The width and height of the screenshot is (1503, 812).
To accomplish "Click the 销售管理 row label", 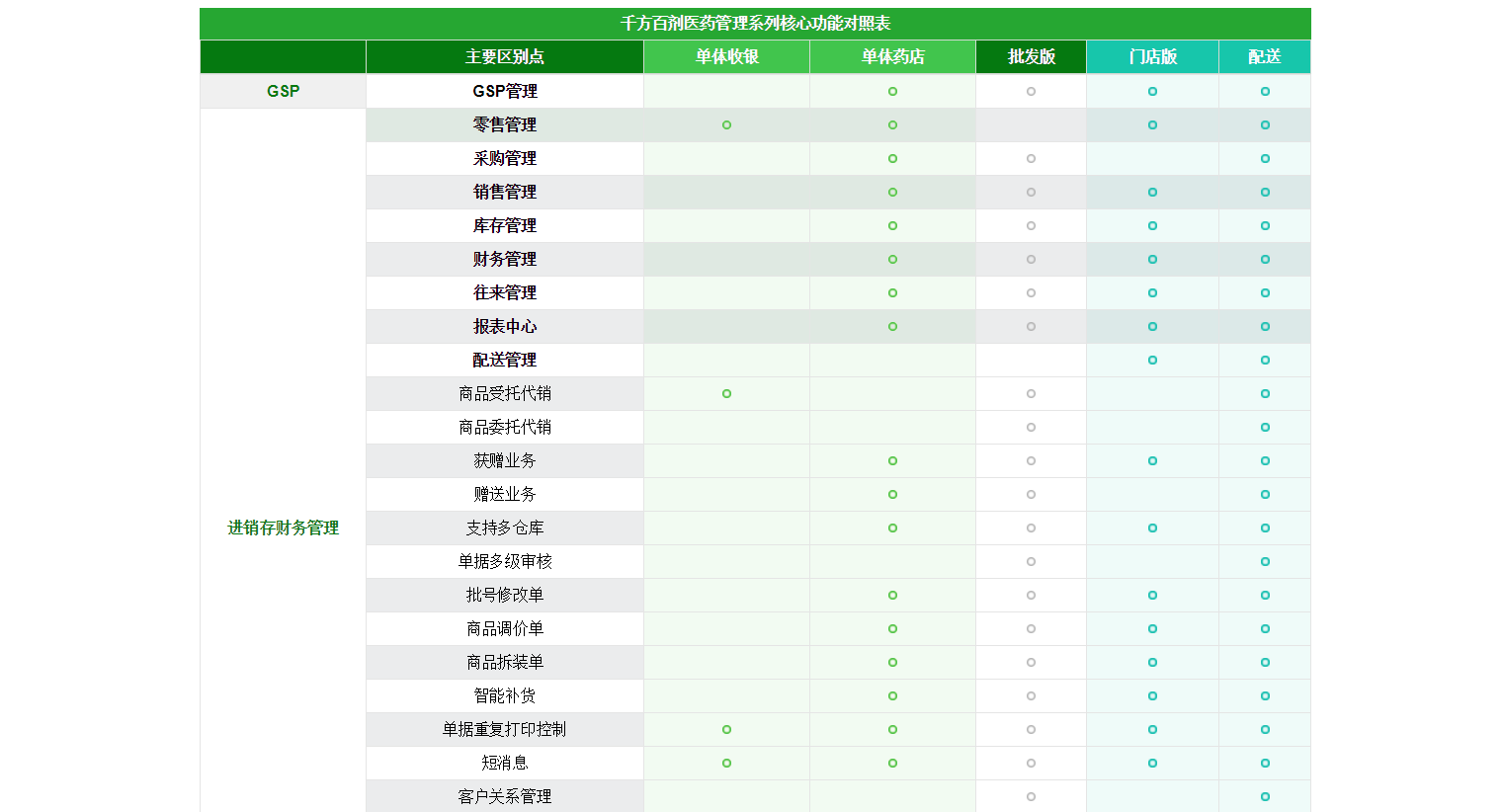I will click(505, 192).
